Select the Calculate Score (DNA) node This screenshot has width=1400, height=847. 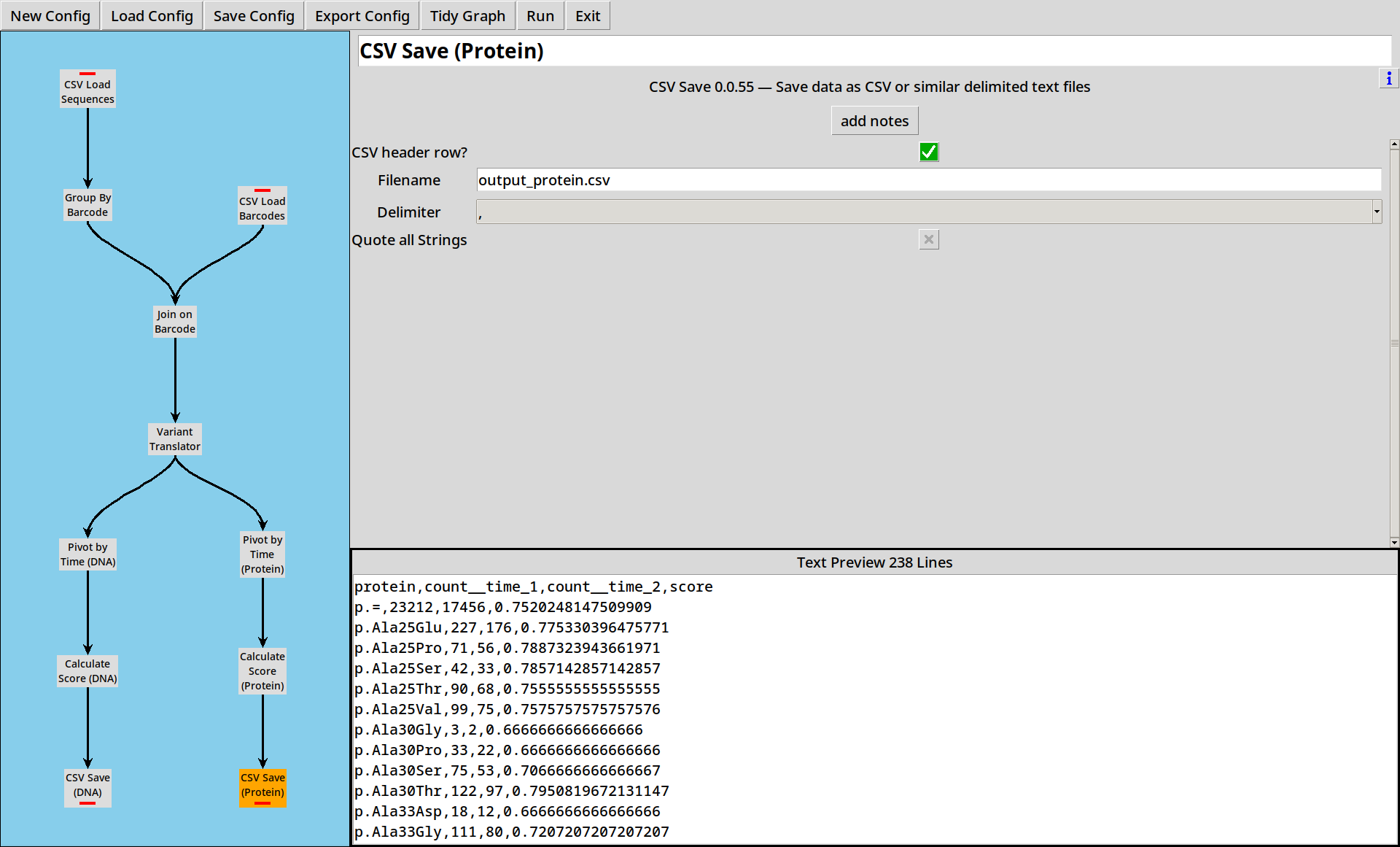[87, 671]
